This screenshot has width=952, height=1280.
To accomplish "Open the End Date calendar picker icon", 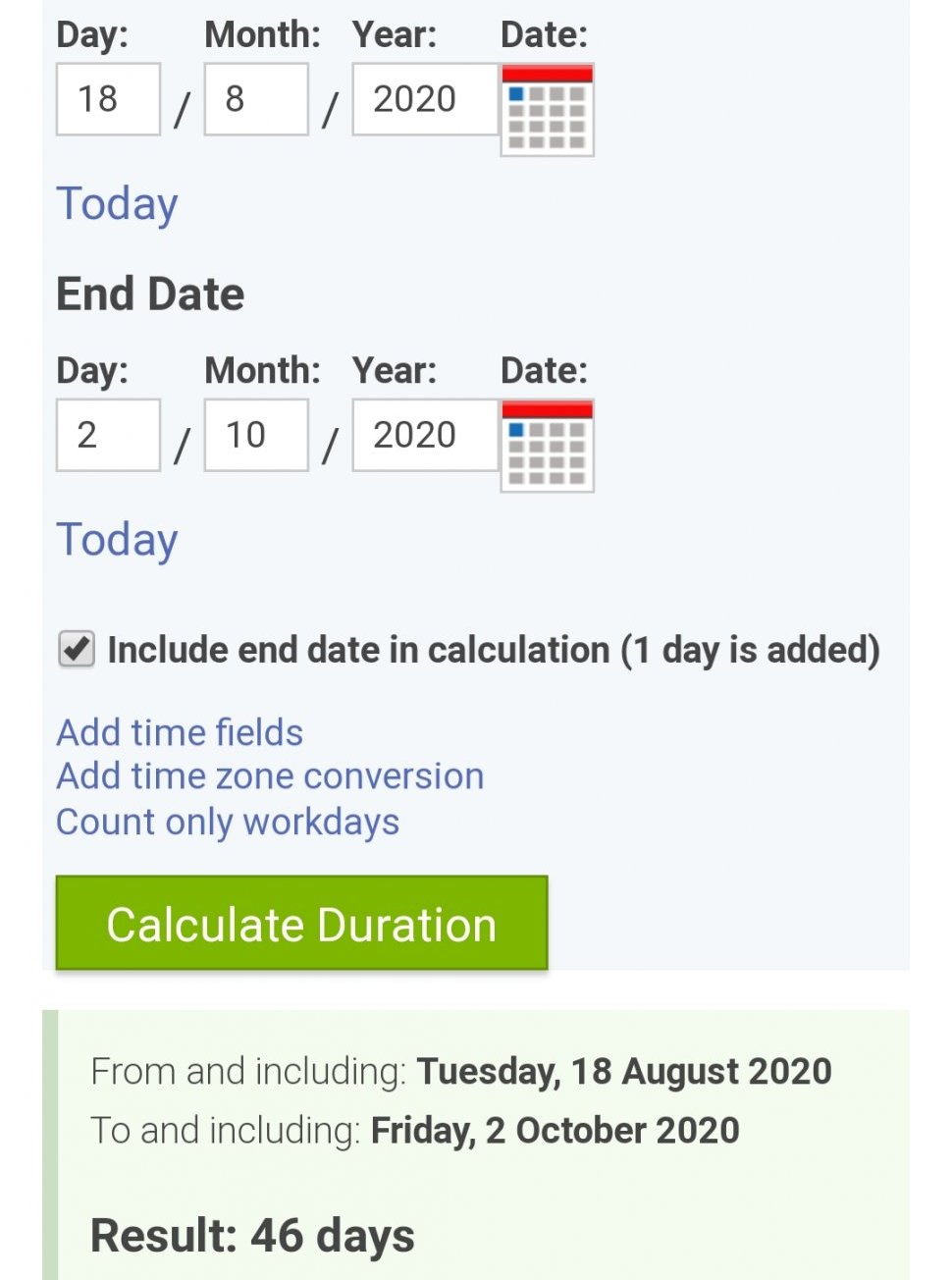I will click(547, 445).
